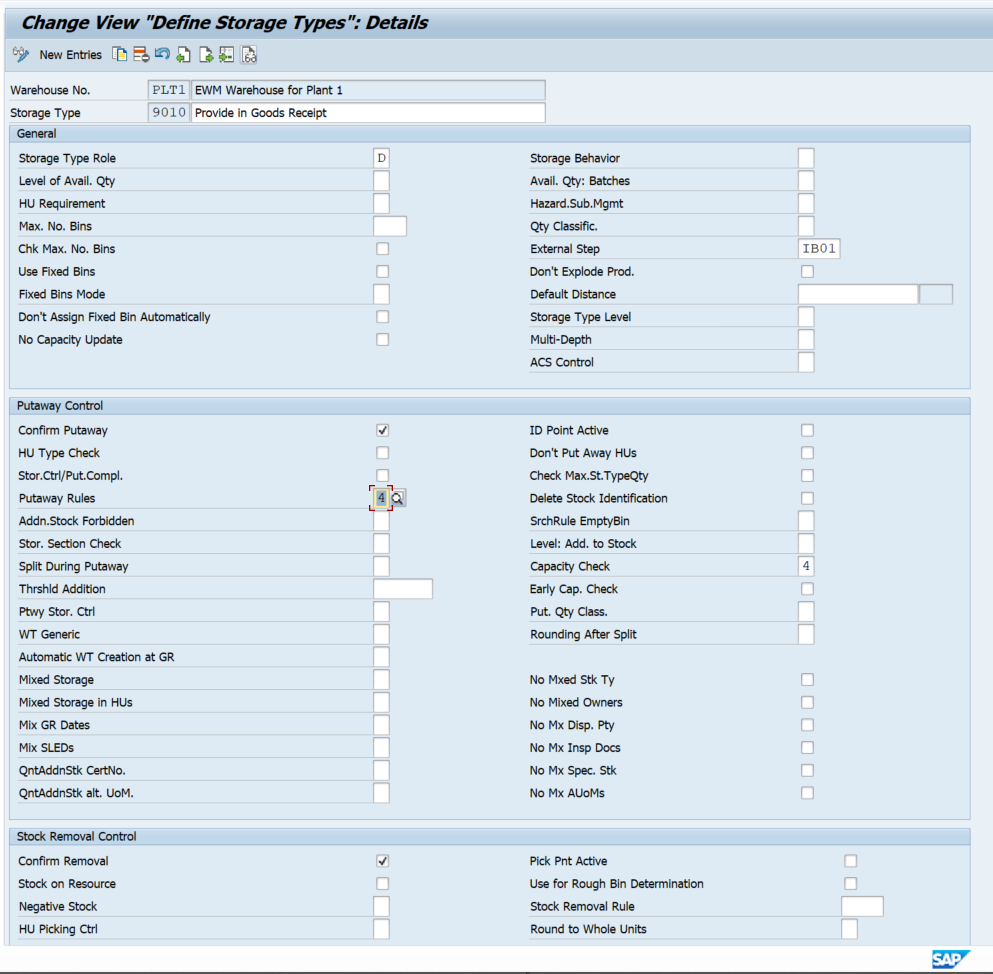
Task: Click the Mixed Storage field
Action: point(381,680)
